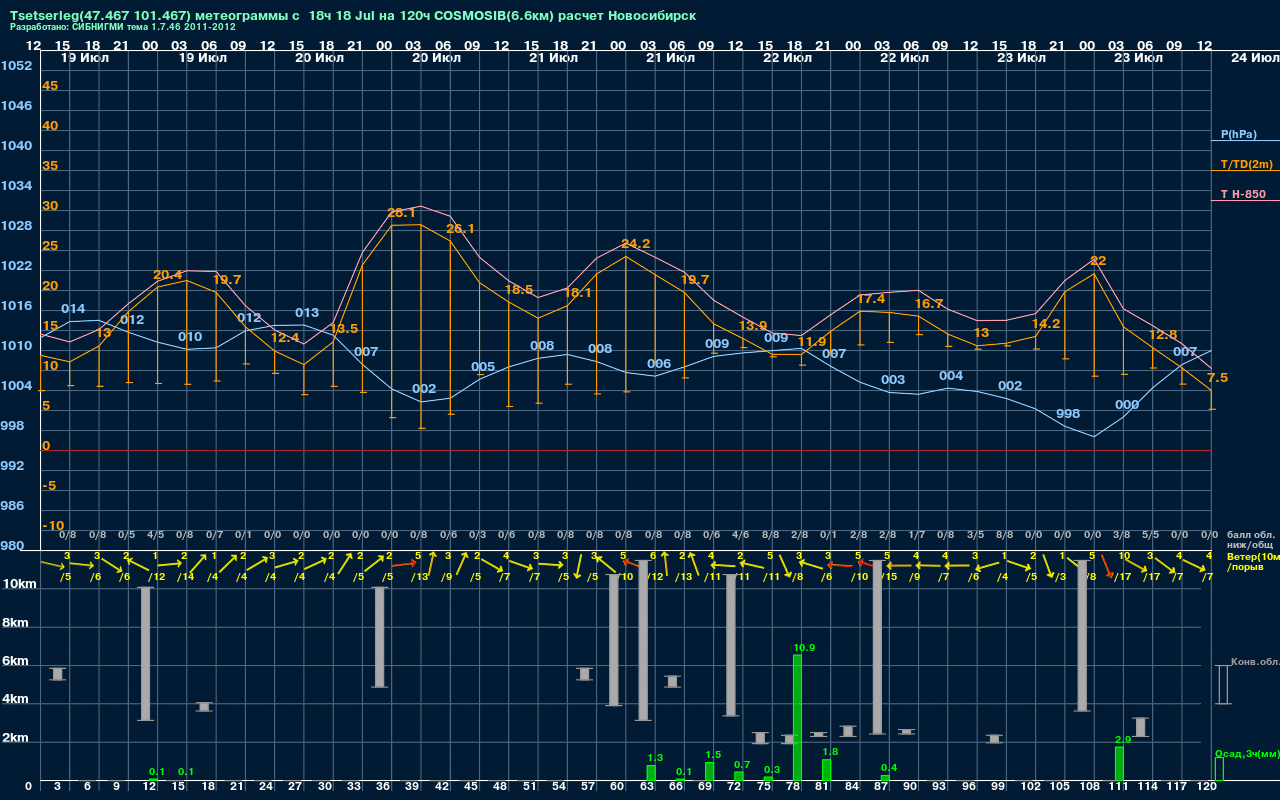Click the 18.1 temperature label
Image resolution: width=1280 pixels, height=800 pixels.
click(x=577, y=293)
